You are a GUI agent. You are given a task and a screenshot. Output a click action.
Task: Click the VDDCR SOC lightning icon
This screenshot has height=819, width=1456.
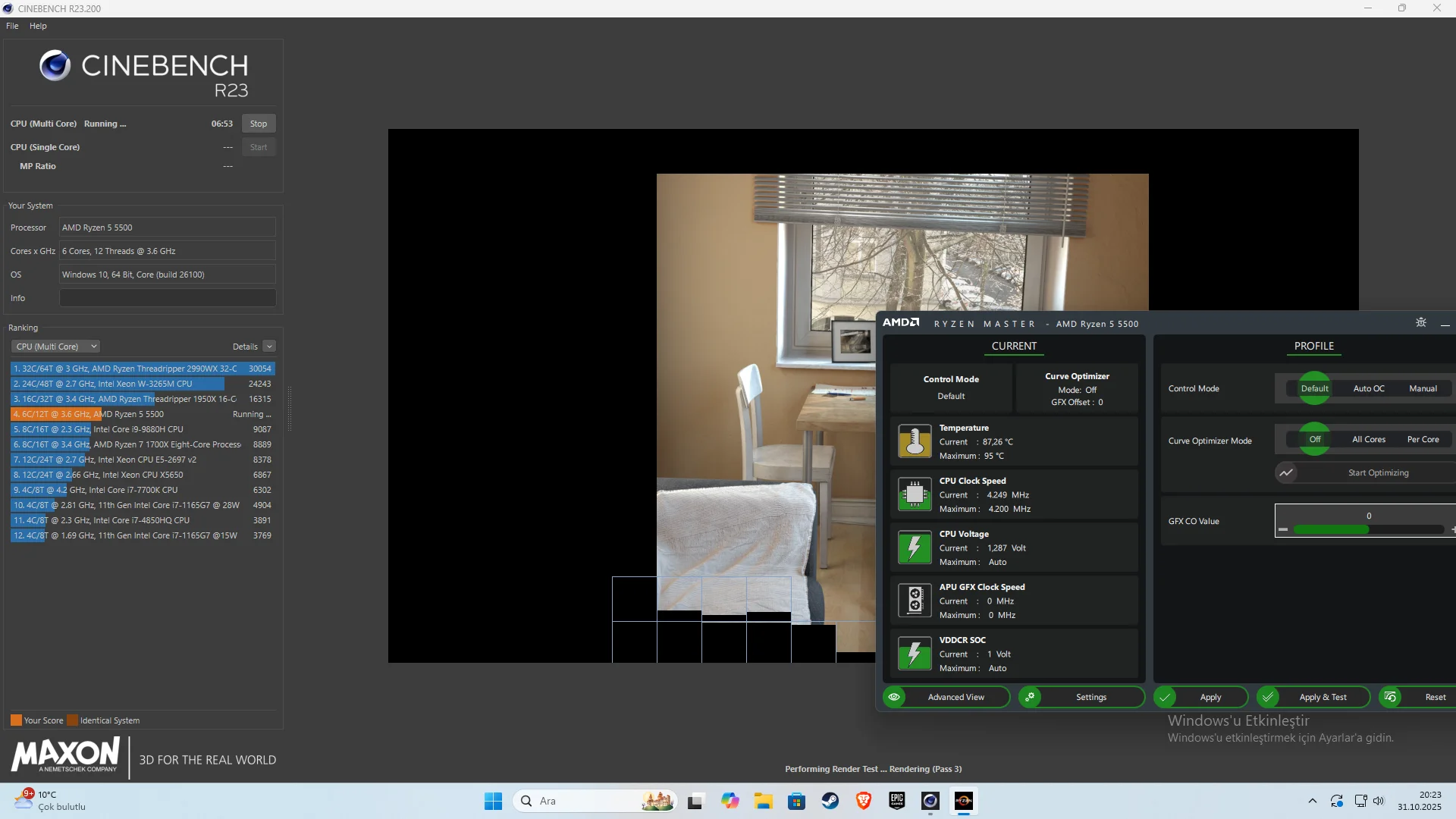click(x=915, y=654)
